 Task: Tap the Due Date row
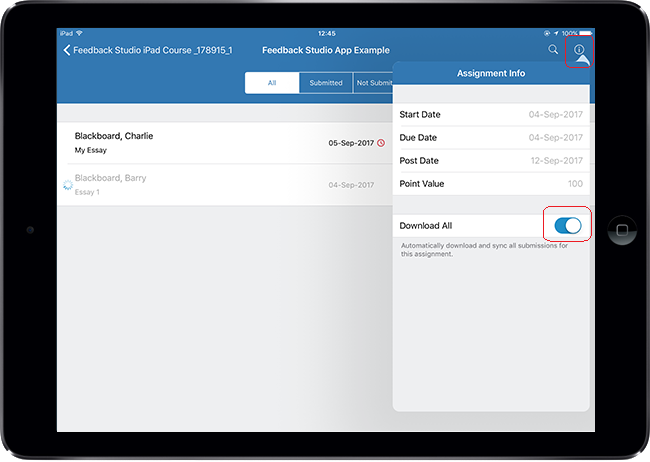(x=491, y=138)
